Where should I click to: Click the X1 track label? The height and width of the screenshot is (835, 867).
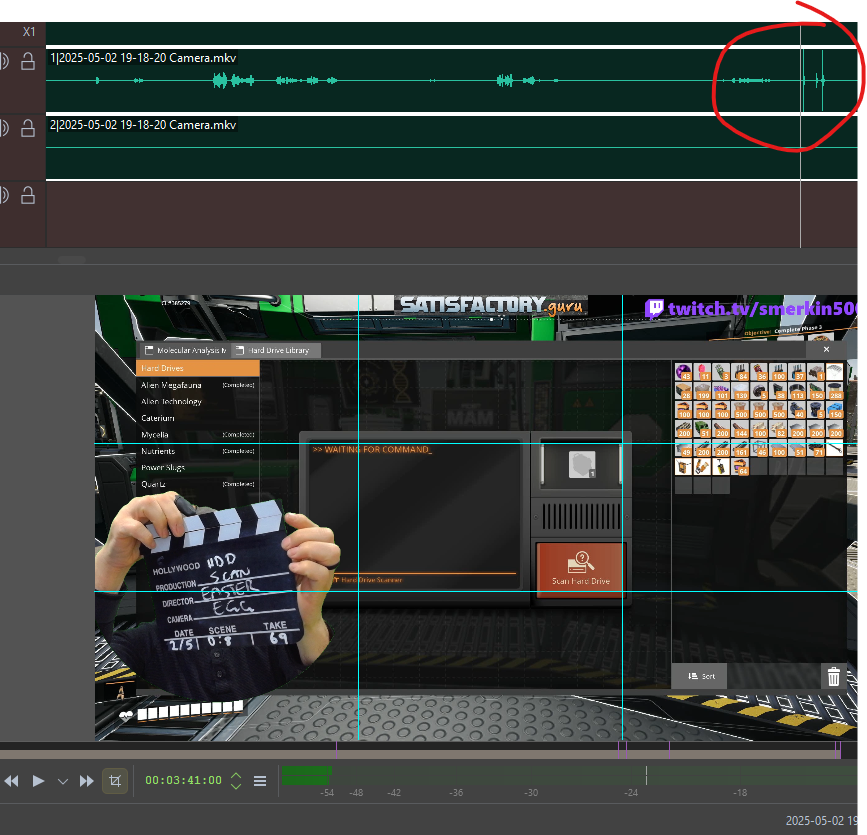coord(29,32)
